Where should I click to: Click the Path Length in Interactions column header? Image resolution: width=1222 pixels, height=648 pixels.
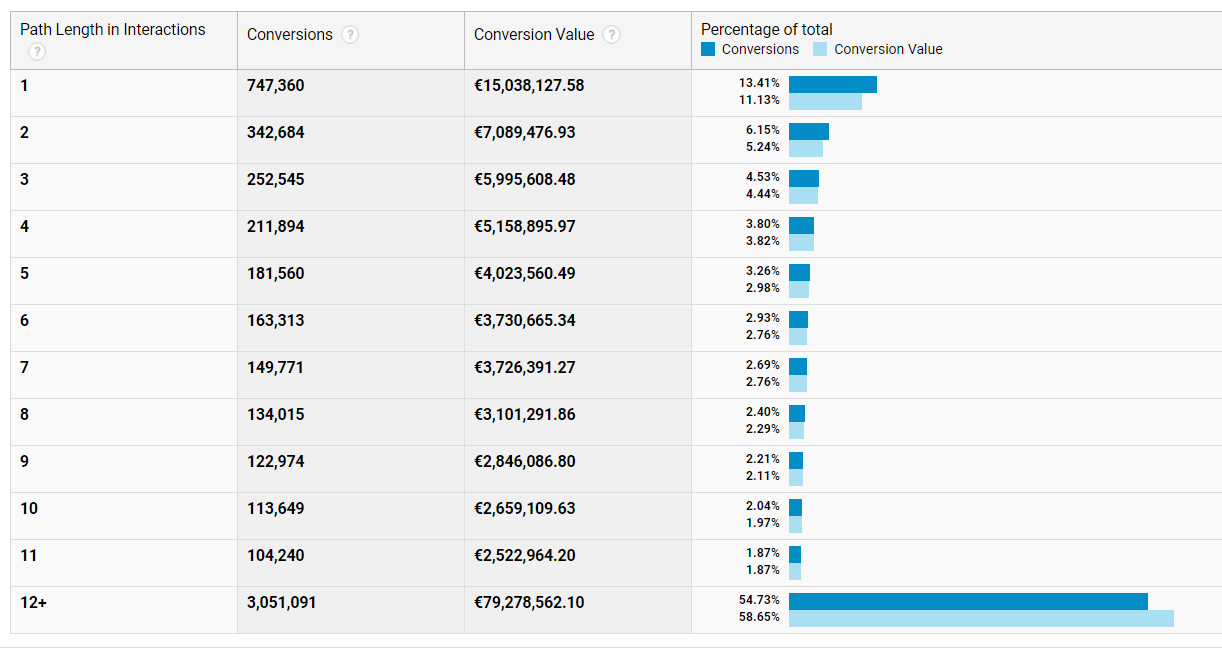[x=112, y=30]
